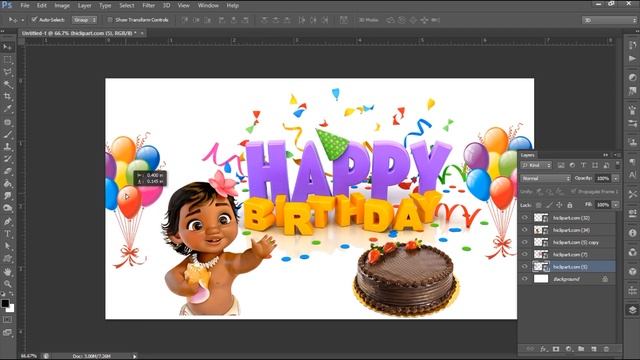Screen dimensions: 640x360
Task: Lock position icon in Lock row
Action: [x=560, y=205]
